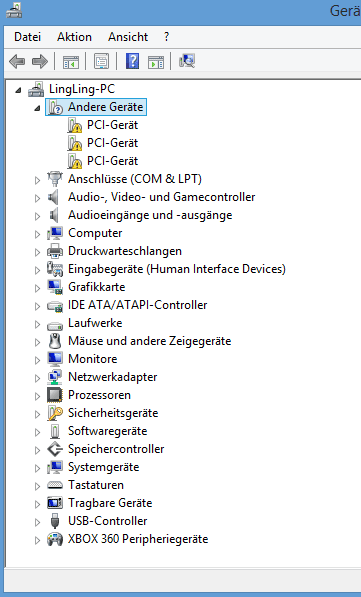Select the Prozessoren tree item
This screenshot has height=597, width=361.
(99, 395)
